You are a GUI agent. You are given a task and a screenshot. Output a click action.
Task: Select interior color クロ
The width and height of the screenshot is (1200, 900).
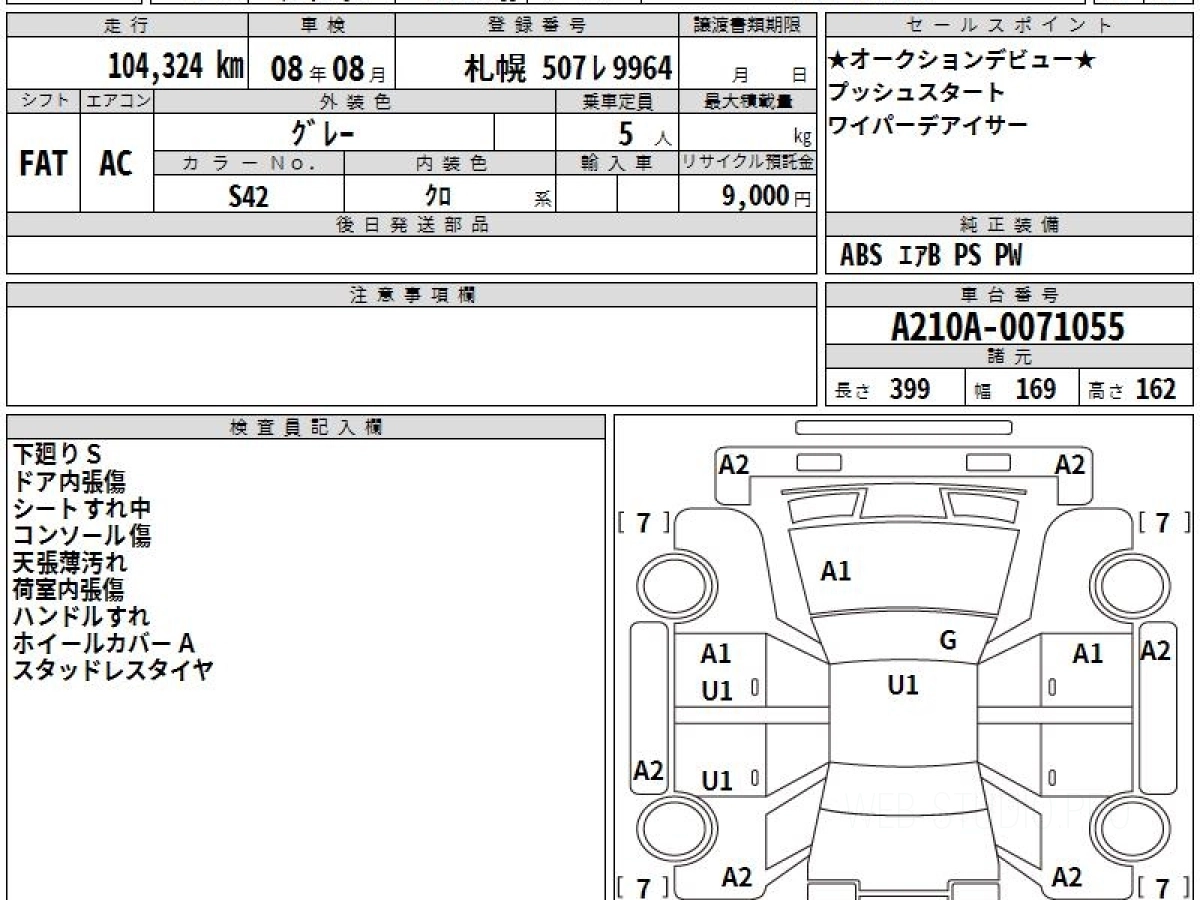[437, 196]
